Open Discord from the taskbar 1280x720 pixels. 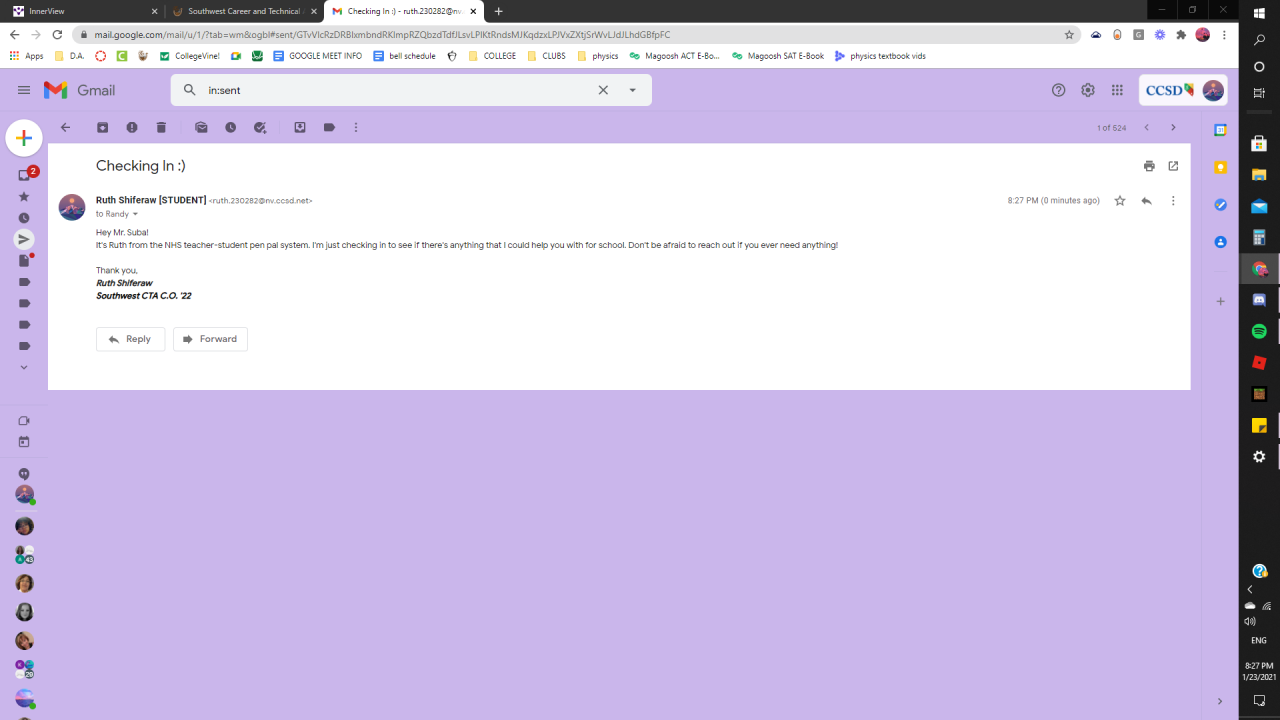(1259, 299)
